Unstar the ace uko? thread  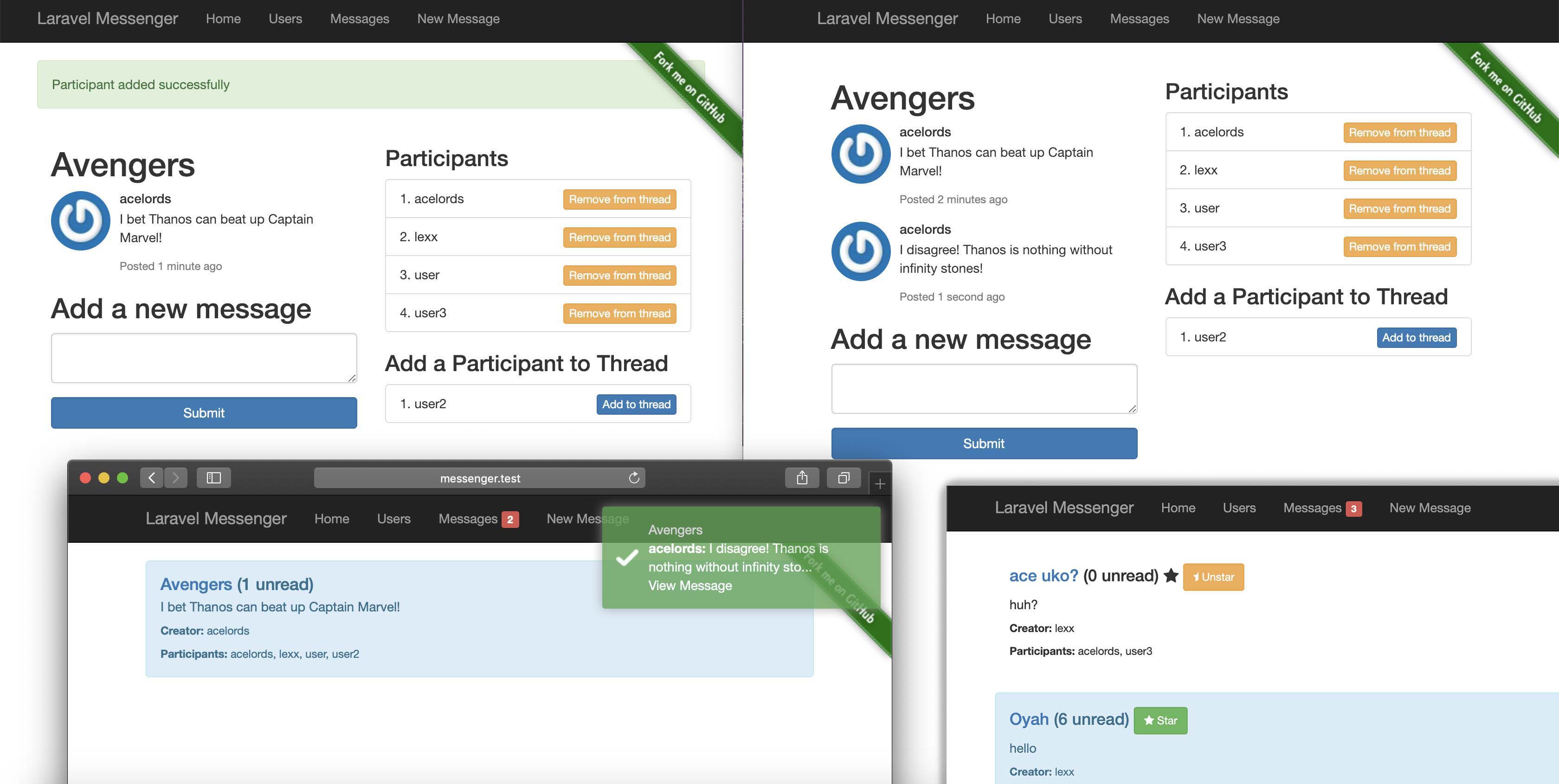click(1213, 577)
